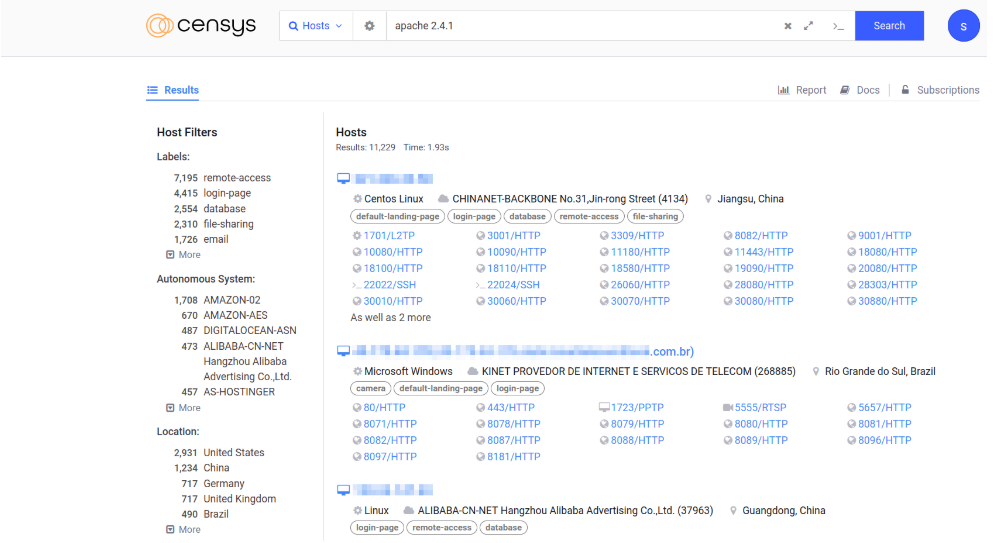Image resolution: width=993 pixels, height=543 pixels.
Task: Expand More under Labels
Action: coord(183,255)
